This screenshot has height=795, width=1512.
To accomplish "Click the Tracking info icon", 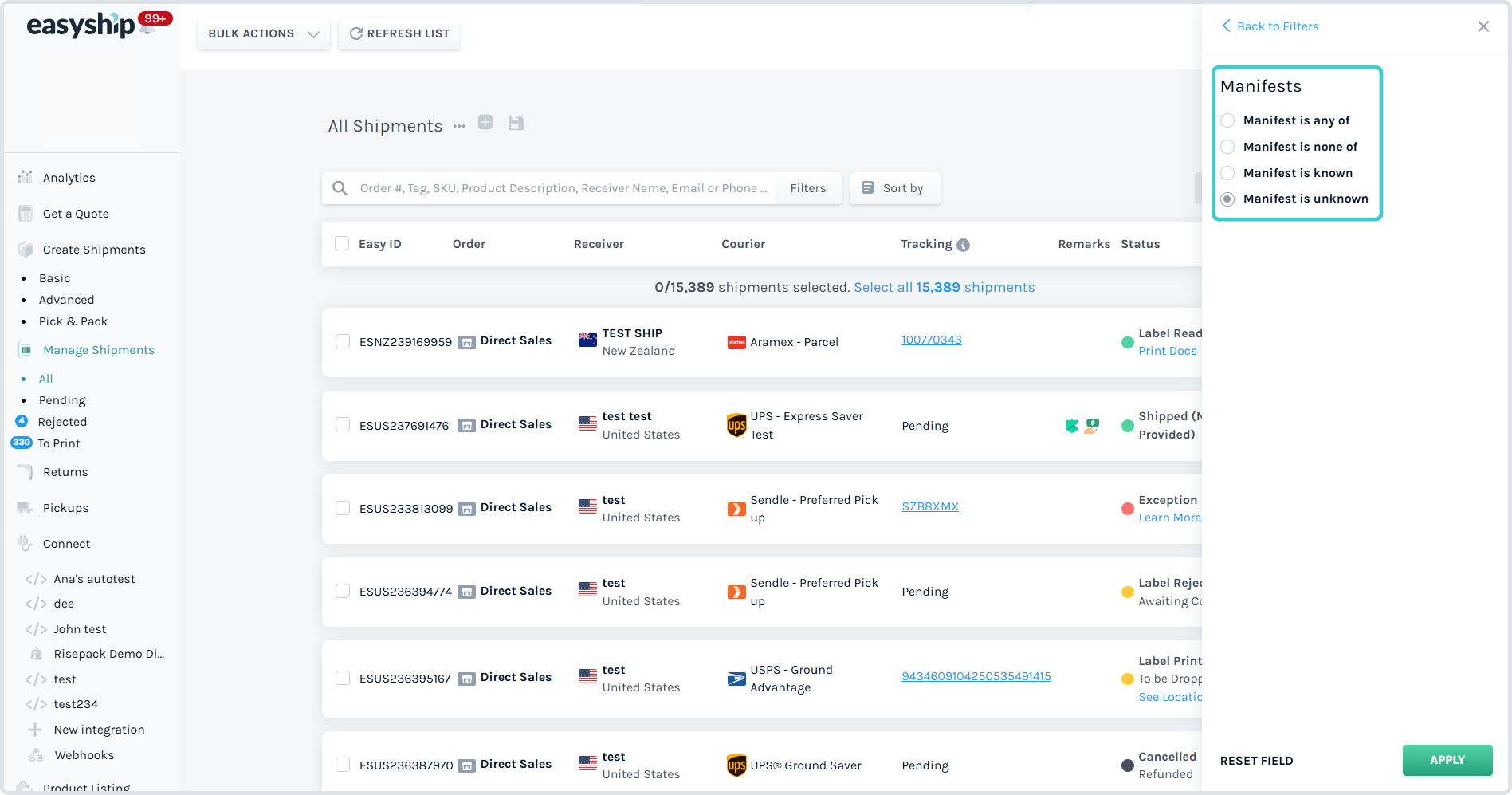I will coord(963,245).
